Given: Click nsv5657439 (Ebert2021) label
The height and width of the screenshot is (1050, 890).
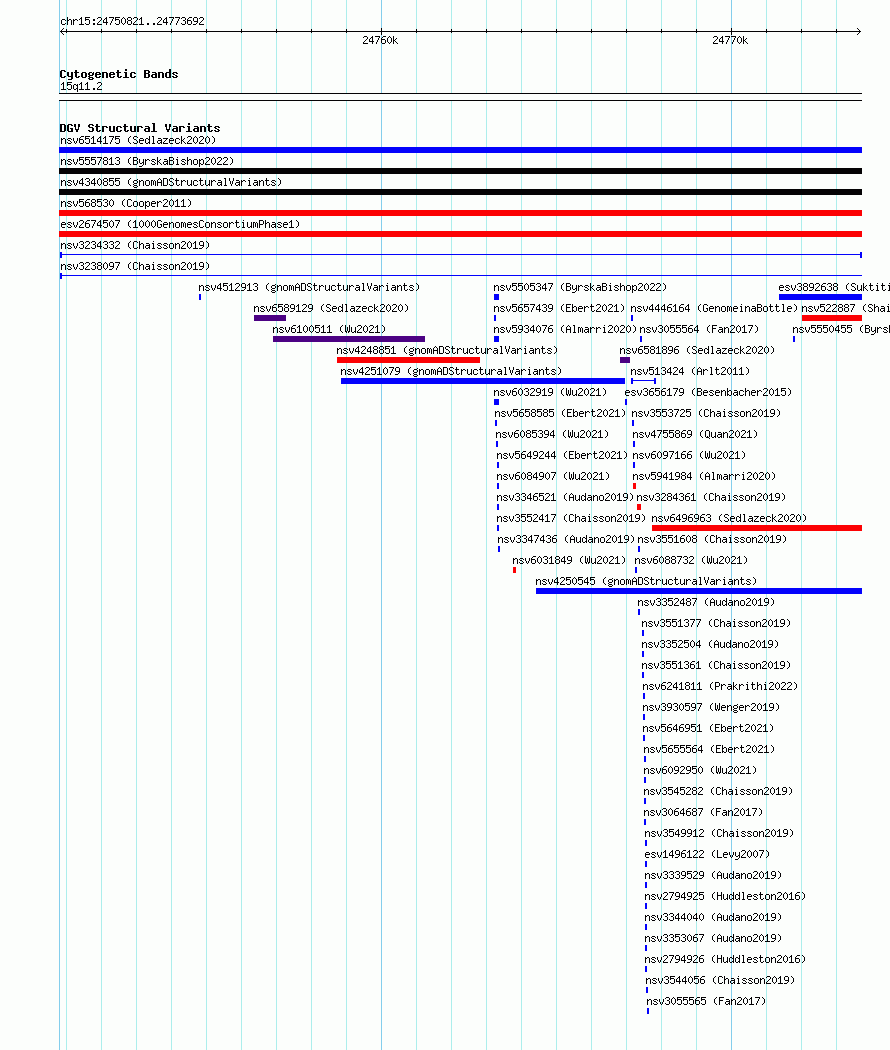Looking at the screenshot, I should [x=559, y=308].
